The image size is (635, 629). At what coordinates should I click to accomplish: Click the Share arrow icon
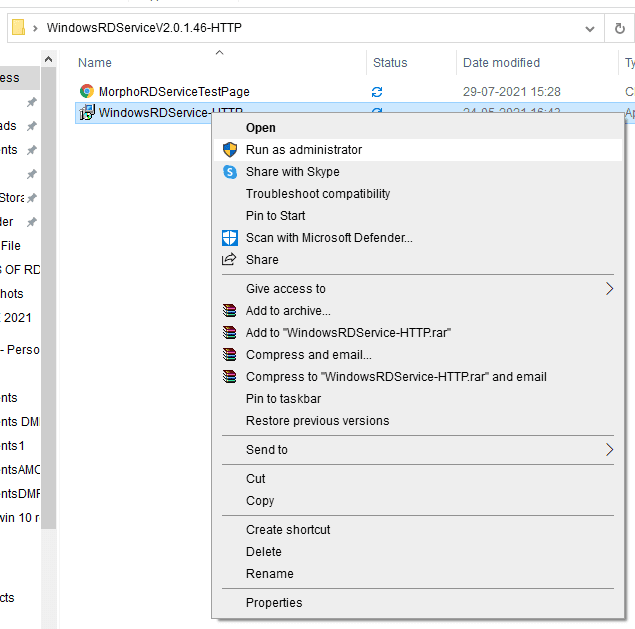(229, 259)
